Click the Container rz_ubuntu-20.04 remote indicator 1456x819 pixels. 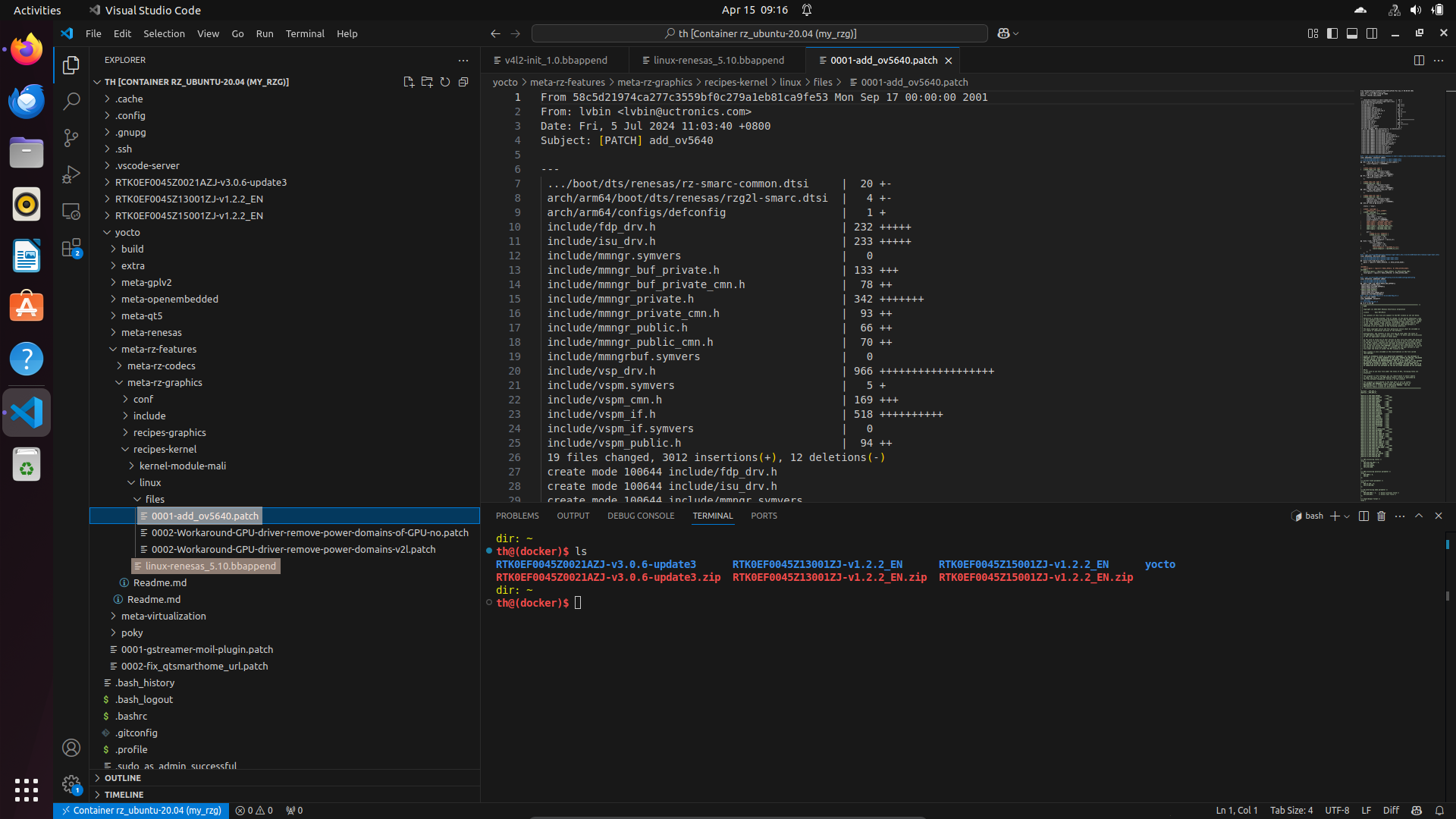(x=141, y=810)
